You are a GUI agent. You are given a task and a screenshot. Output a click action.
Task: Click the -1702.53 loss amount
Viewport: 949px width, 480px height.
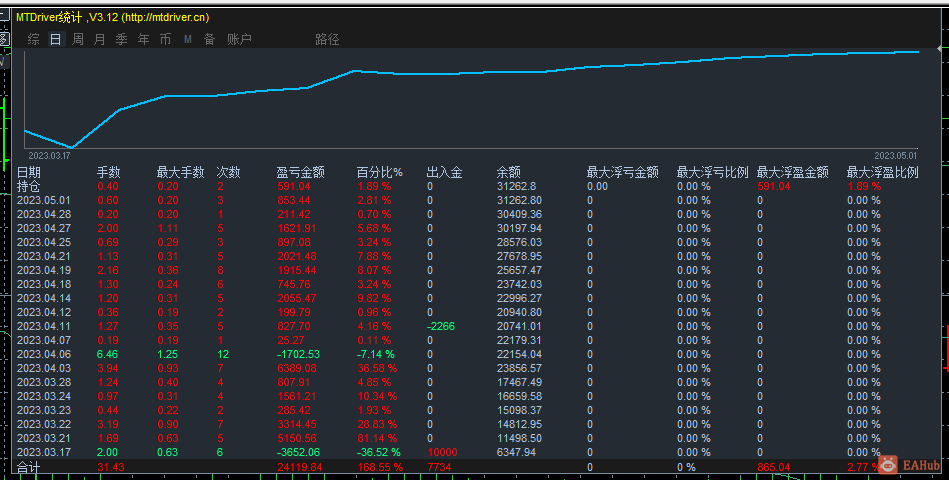[298, 354]
